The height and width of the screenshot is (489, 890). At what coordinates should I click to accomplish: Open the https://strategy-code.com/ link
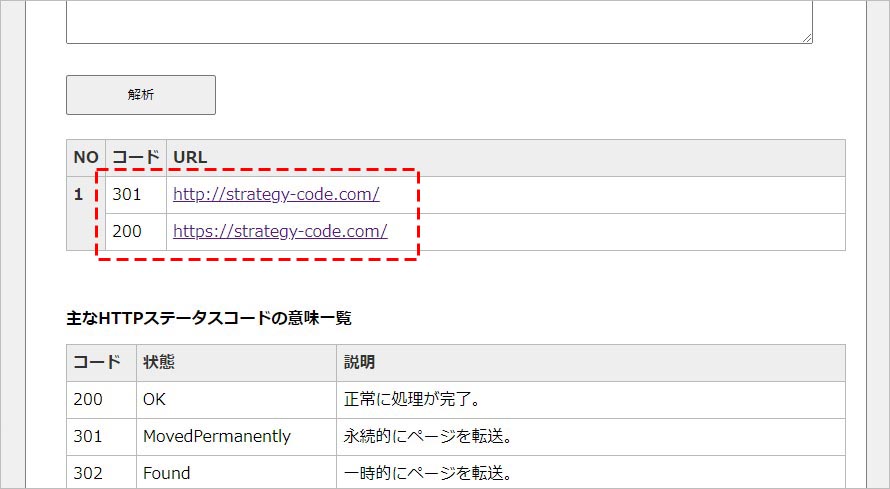pos(280,232)
